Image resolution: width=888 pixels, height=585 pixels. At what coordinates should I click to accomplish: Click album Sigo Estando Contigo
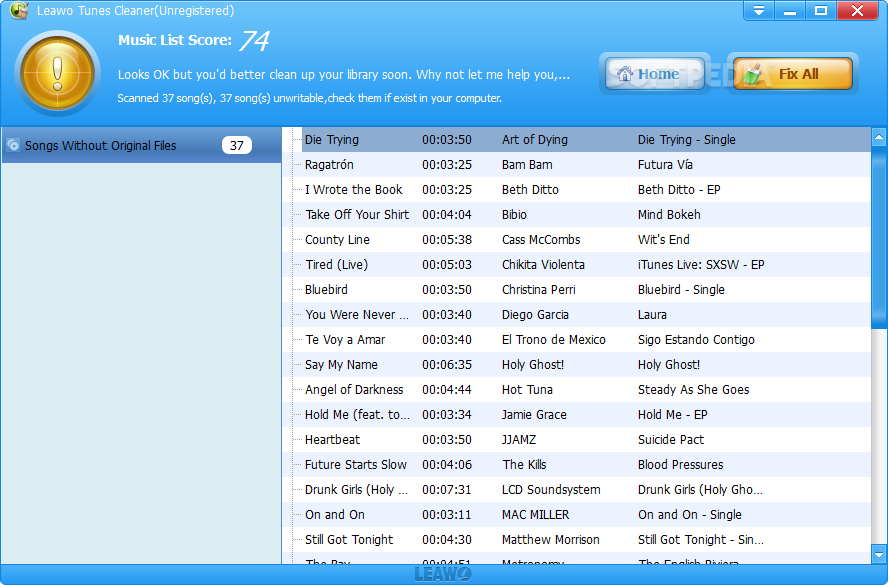[x=696, y=339]
